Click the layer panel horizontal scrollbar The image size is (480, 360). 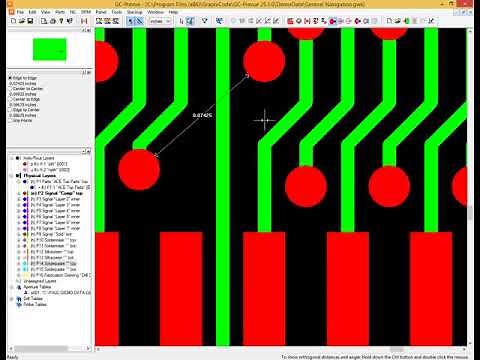point(41,349)
